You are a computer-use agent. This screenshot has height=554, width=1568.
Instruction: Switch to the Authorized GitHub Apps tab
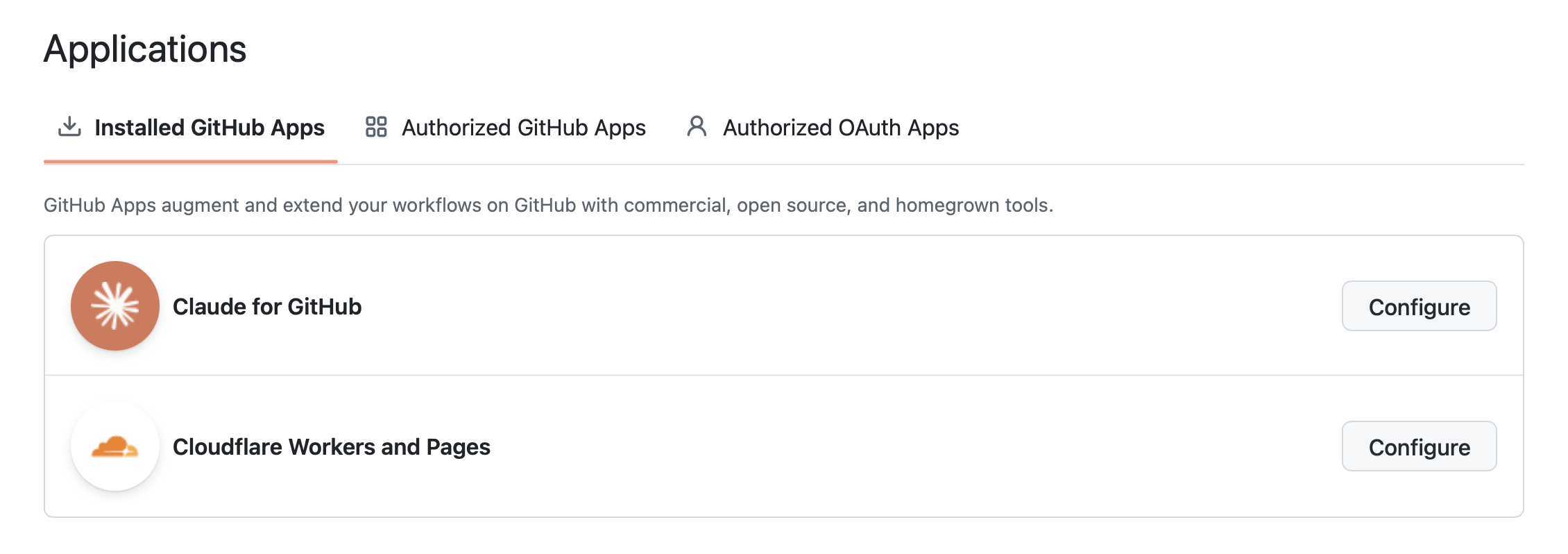tap(523, 128)
